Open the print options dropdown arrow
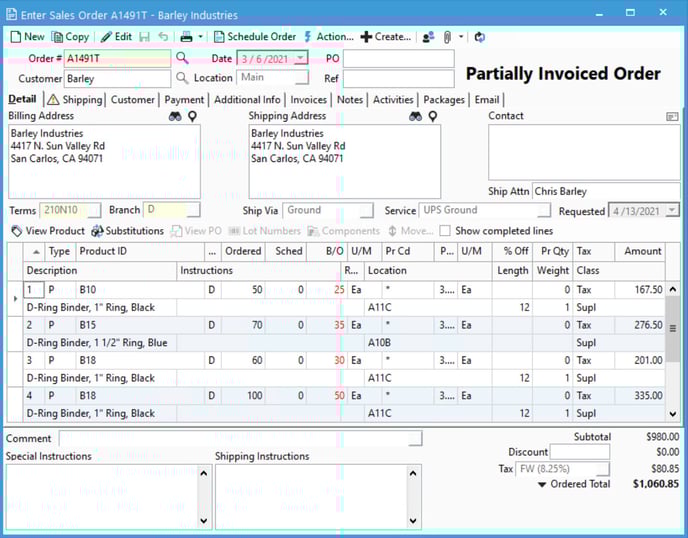The image size is (688, 538). (x=200, y=37)
